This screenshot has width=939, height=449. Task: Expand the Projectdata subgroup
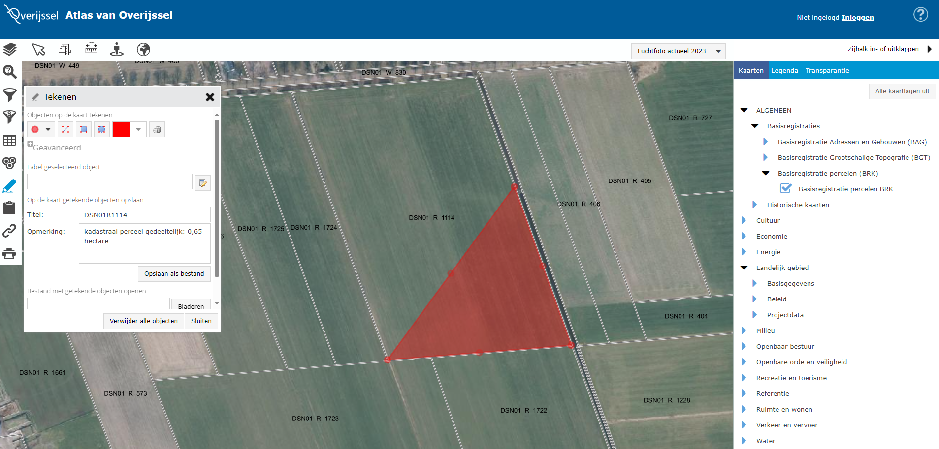tap(755, 314)
